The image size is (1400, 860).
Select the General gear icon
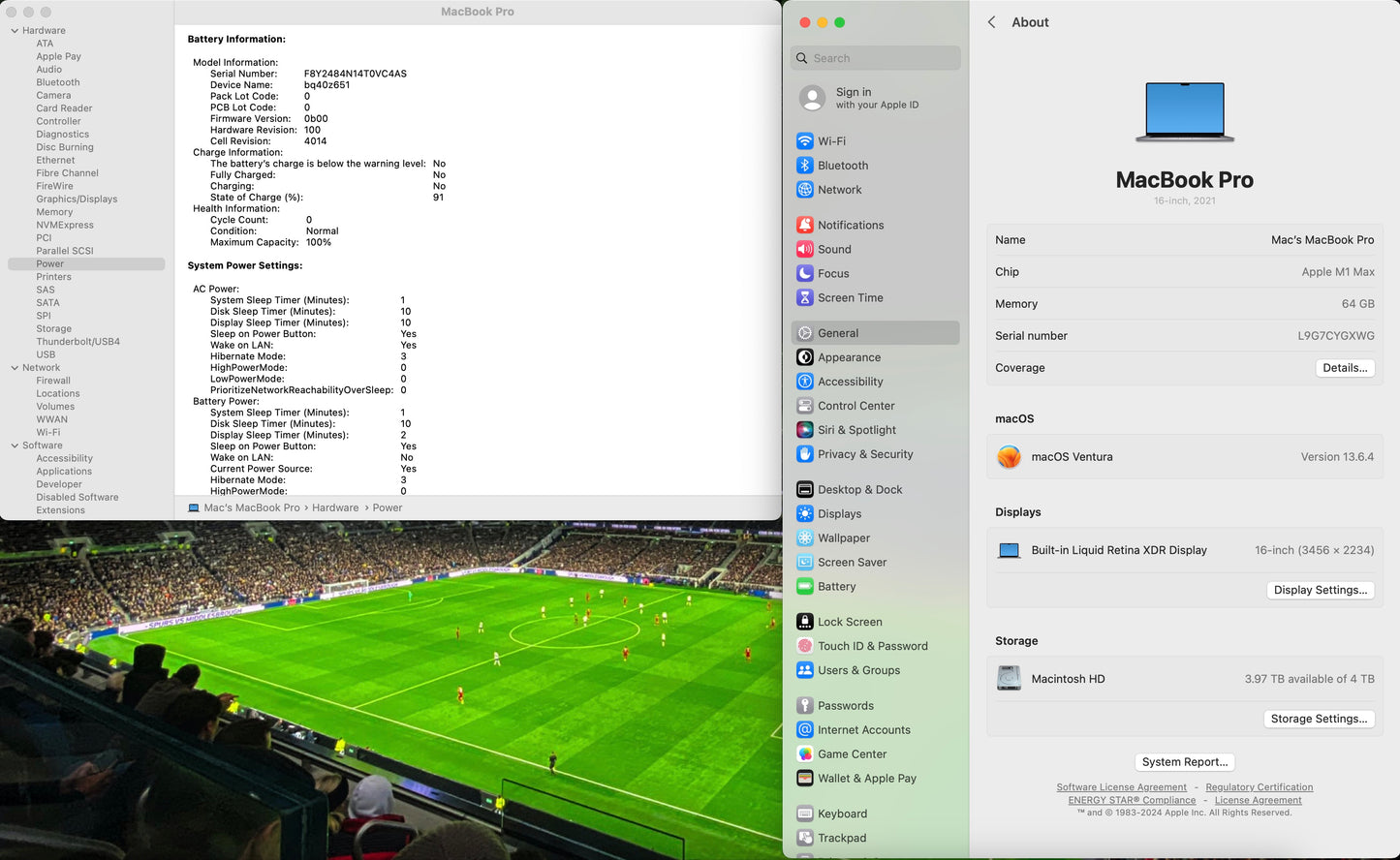(x=804, y=333)
